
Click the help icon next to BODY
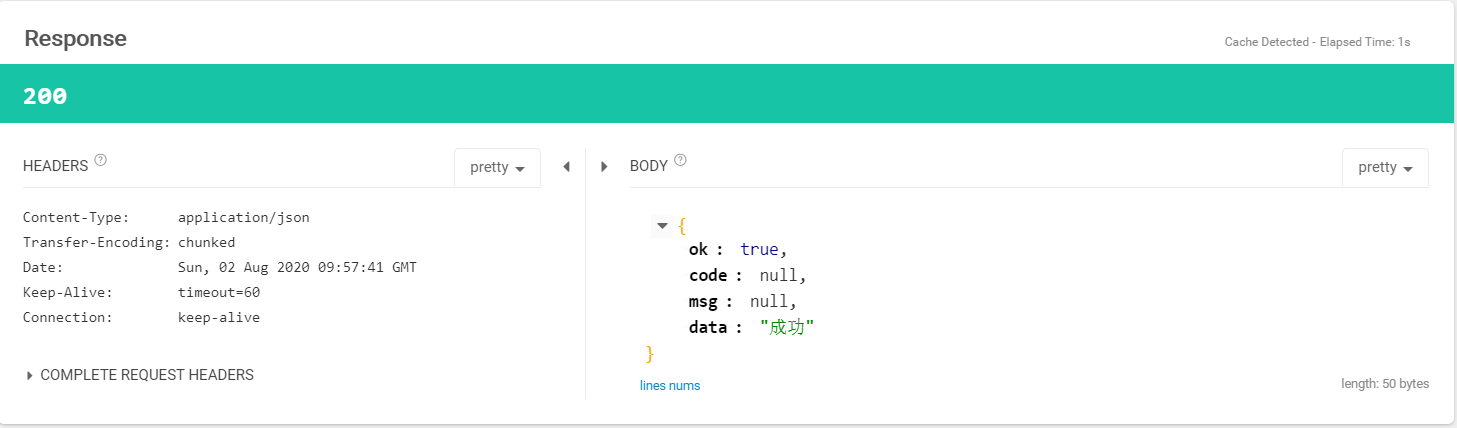pyautogui.click(x=680, y=160)
